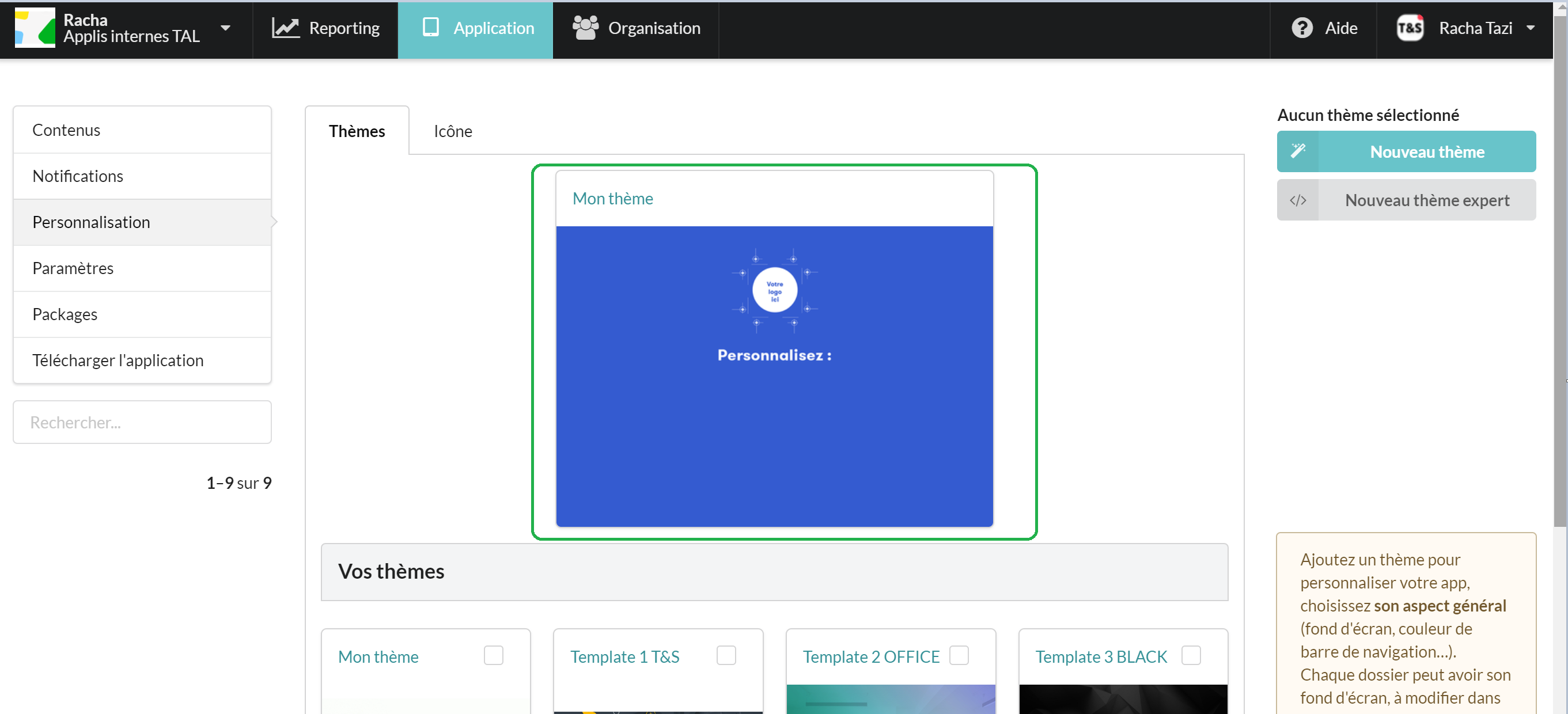The height and width of the screenshot is (714, 1568).
Task: Click the Template 2 OFFICE thumbnail preview
Action: tap(891, 699)
